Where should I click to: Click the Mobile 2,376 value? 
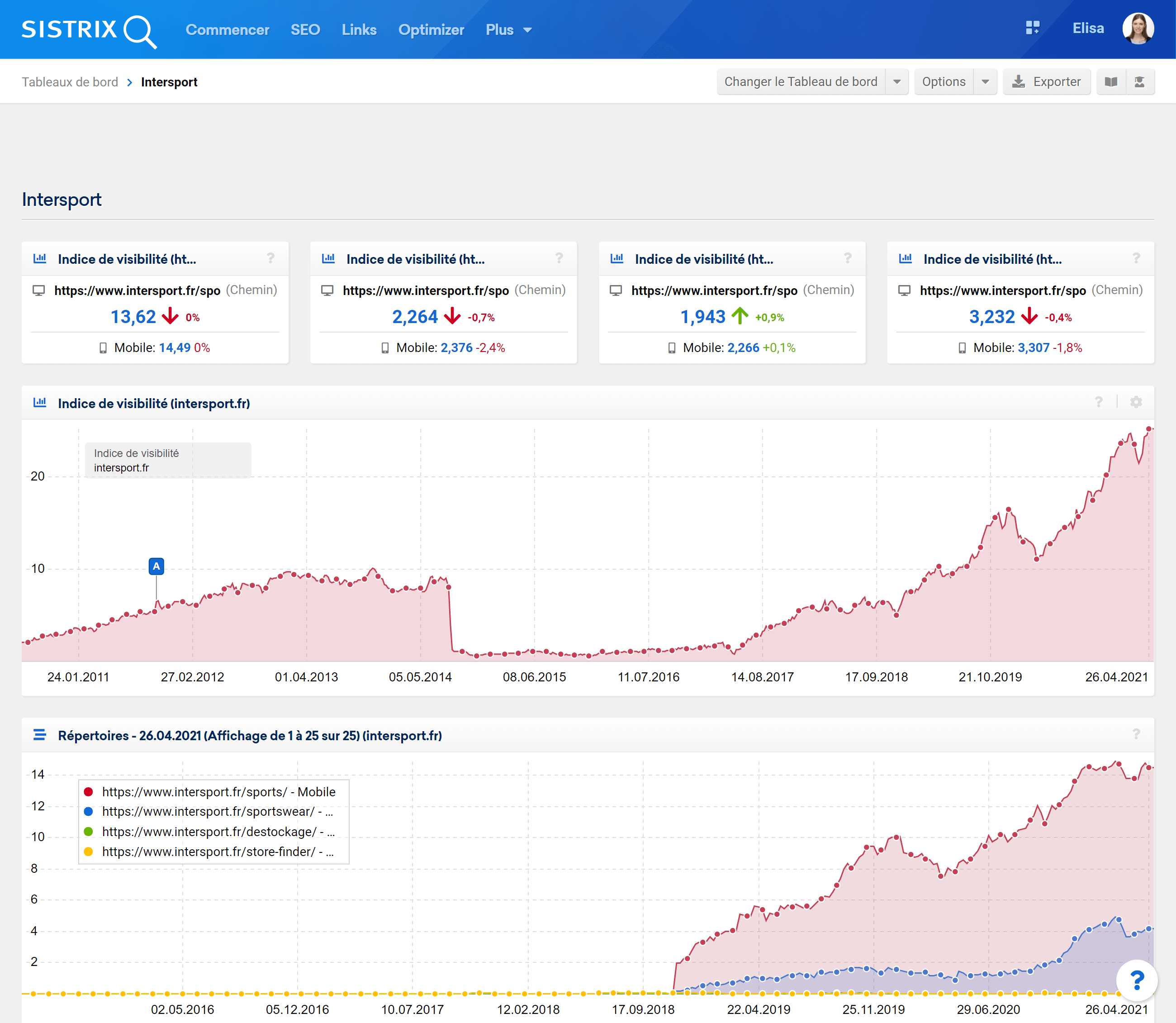(456, 347)
